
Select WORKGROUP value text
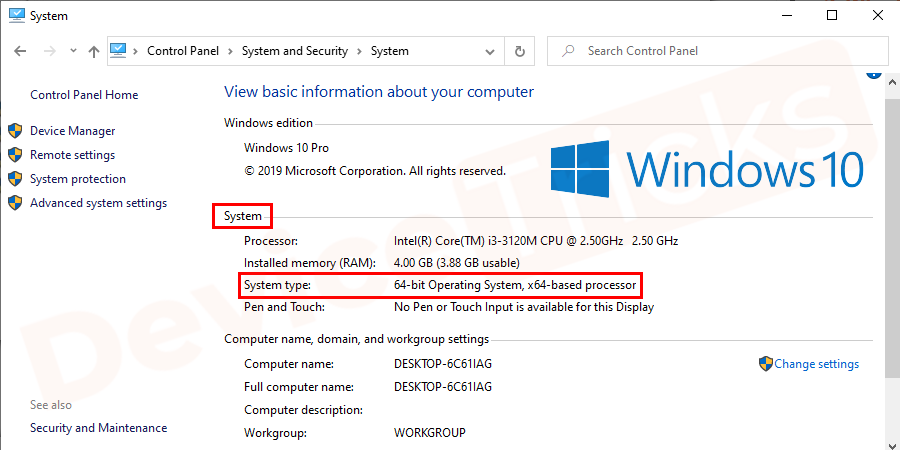[x=430, y=432]
